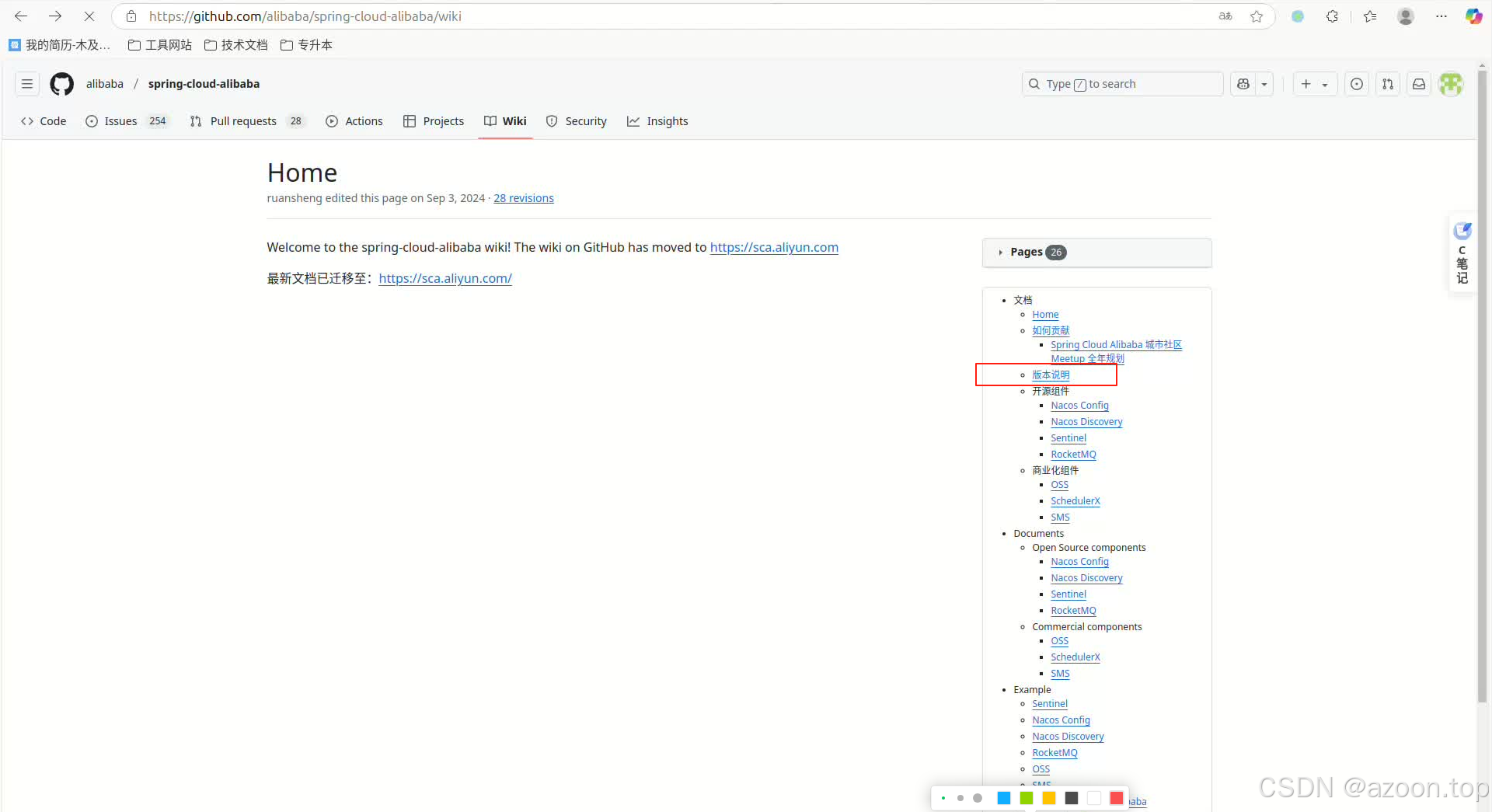
Task: Open the plus create-new dropdown
Action: [x=1315, y=84]
